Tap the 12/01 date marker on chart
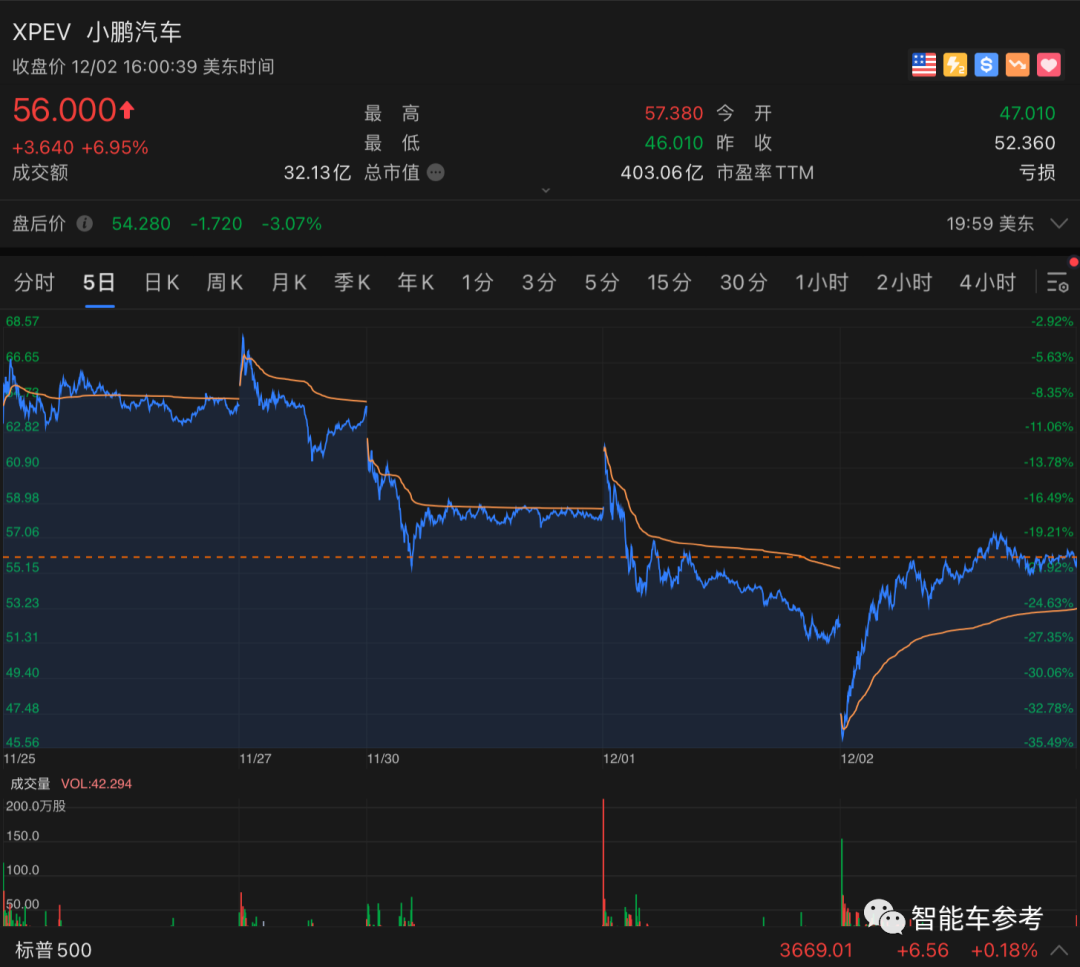Image resolution: width=1080 pixels, height=967 pixels. tap(619, 758)
